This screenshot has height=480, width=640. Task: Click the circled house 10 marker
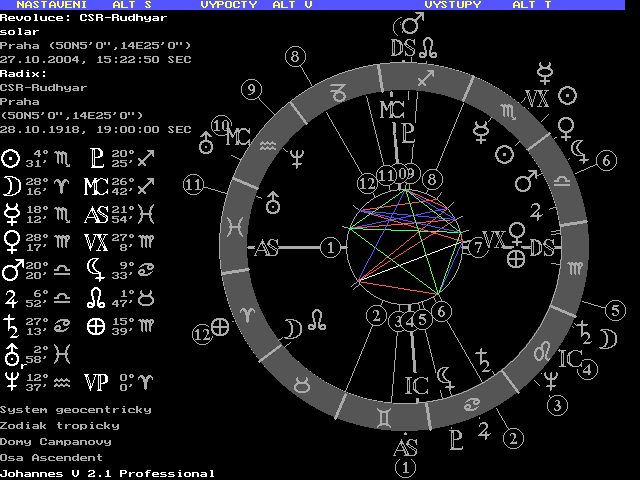pos(222,125)
